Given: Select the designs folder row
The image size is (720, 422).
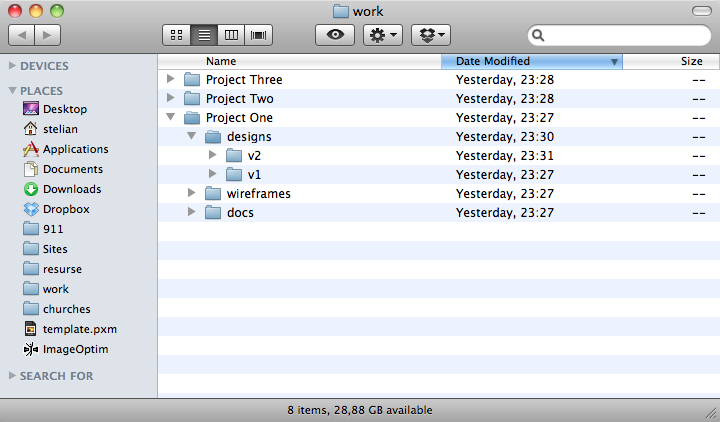Looking at the screenshot, I should 439,137.
